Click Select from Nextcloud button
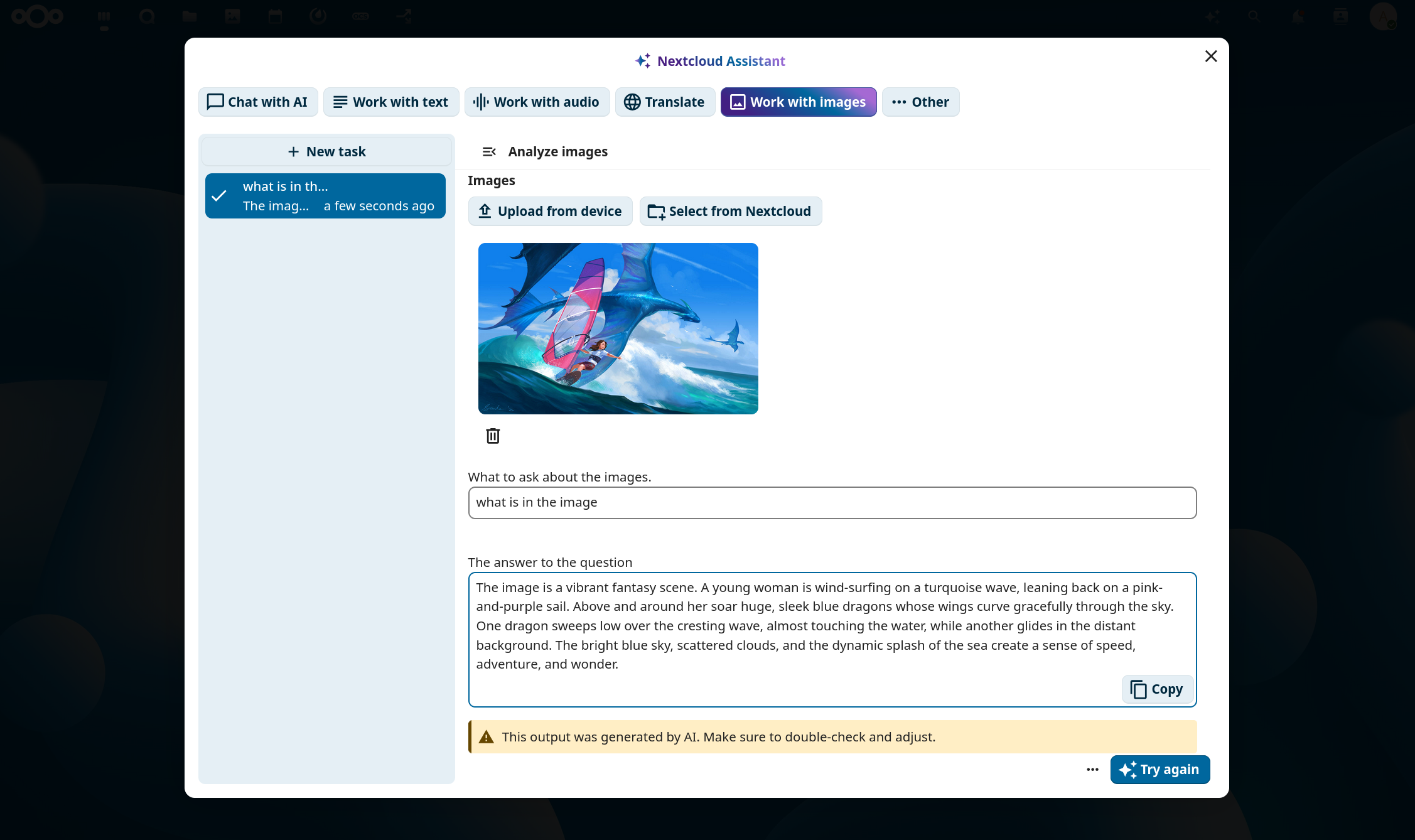Screen dimensions: 1415x840 tap(730, 211)
